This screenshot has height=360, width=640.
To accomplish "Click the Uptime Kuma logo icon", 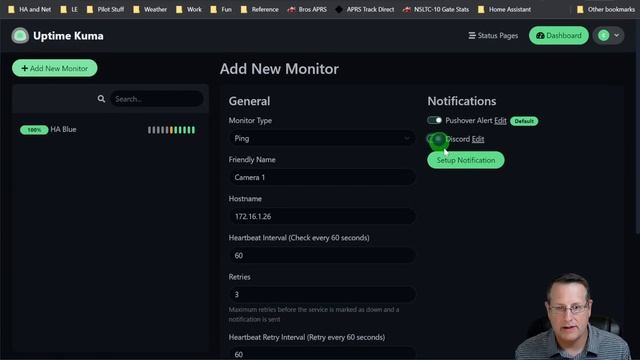I will click(20, 36).
